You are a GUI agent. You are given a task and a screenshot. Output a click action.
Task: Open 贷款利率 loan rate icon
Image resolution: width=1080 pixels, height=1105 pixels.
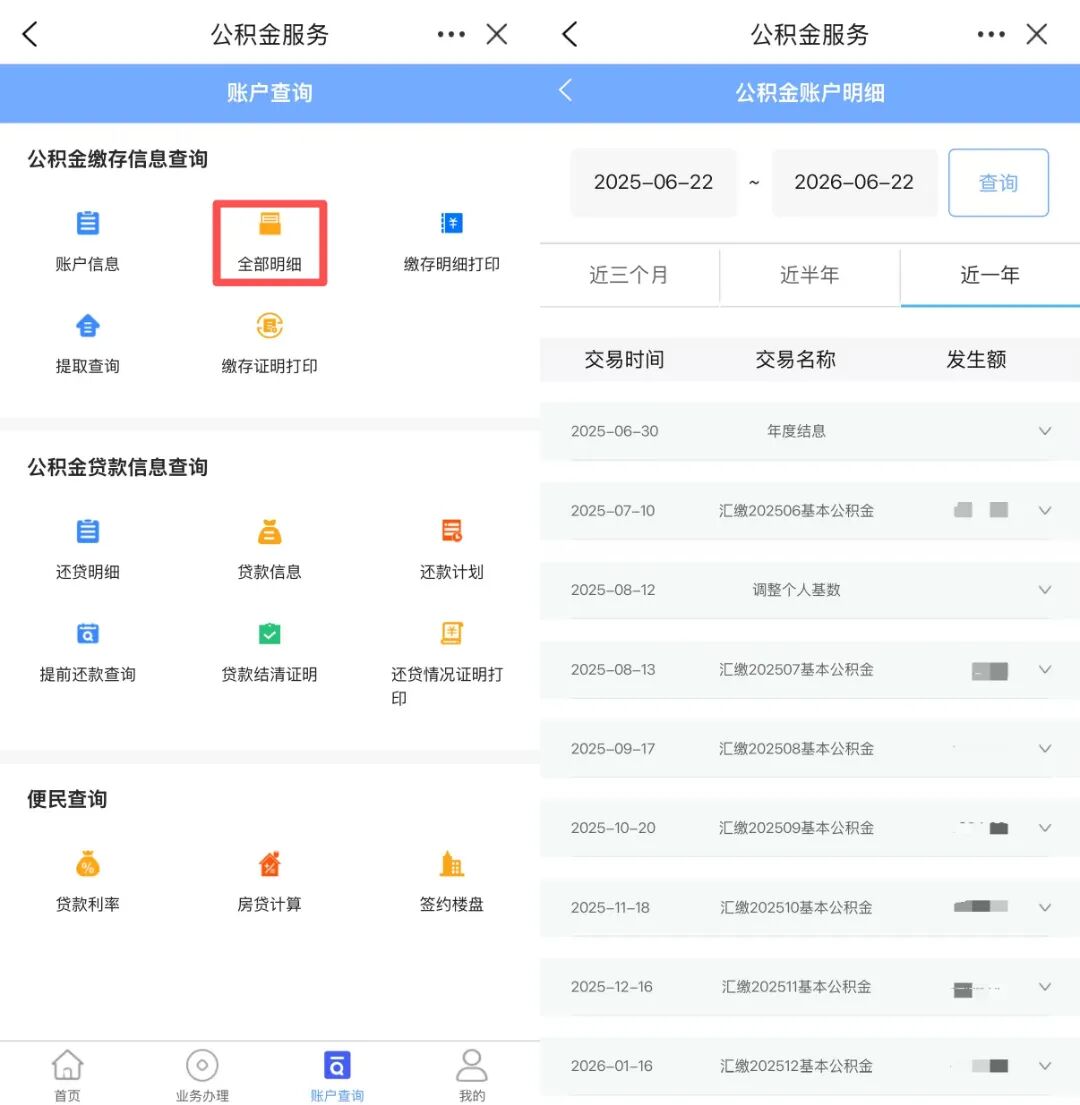point(87,865)
